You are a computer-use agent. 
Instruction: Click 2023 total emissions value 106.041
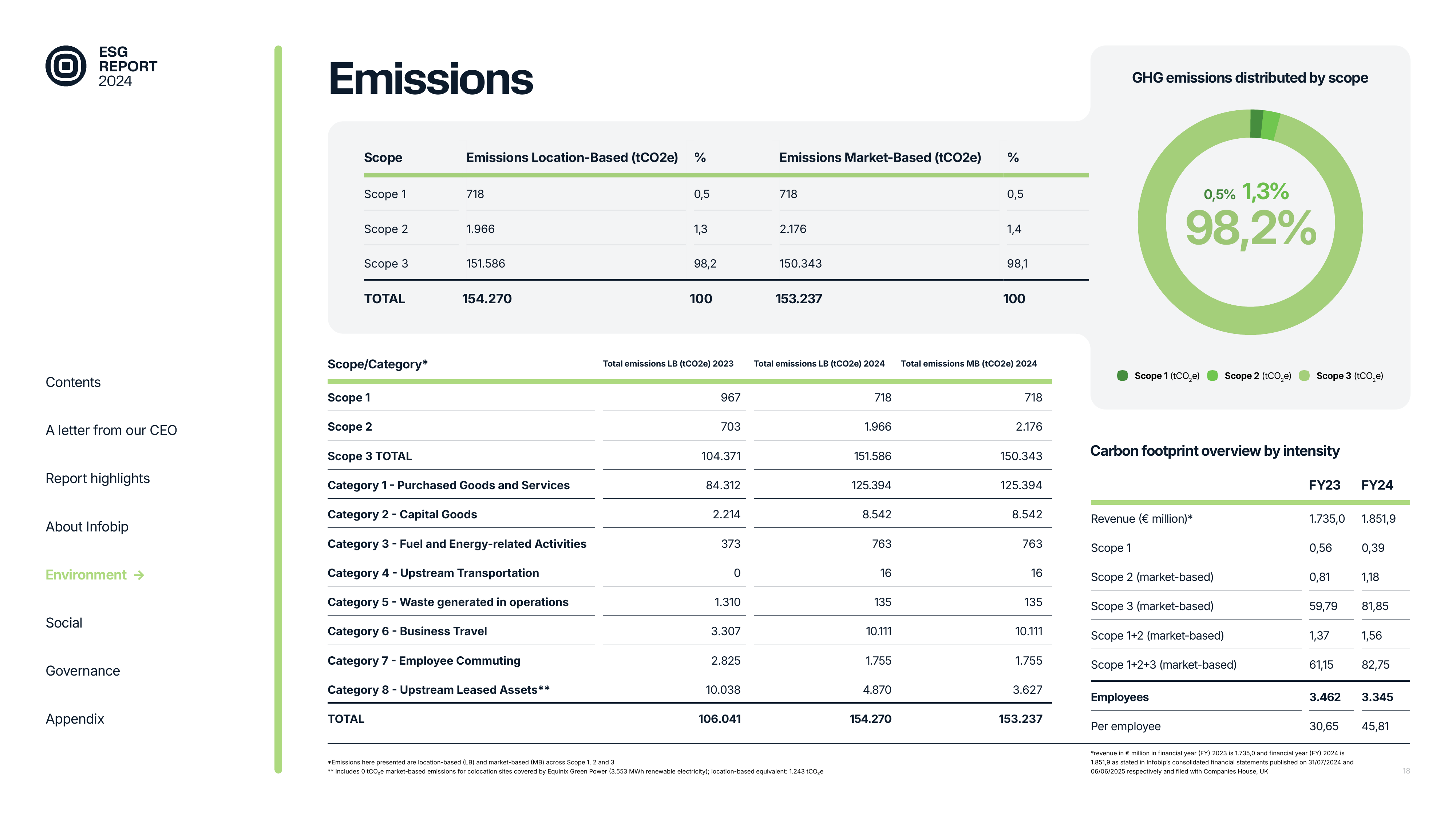tap(720, 719)
